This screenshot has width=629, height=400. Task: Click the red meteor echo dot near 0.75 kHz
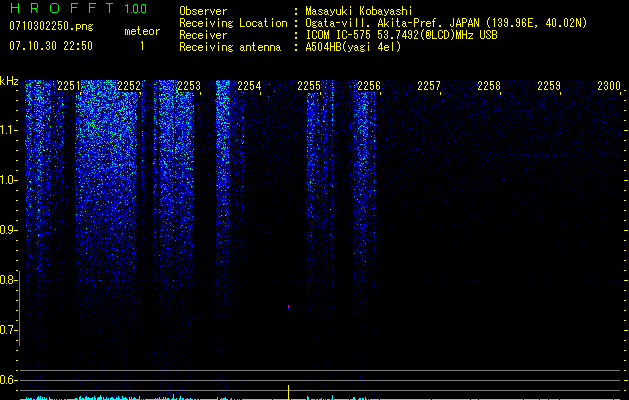[288, 307]
